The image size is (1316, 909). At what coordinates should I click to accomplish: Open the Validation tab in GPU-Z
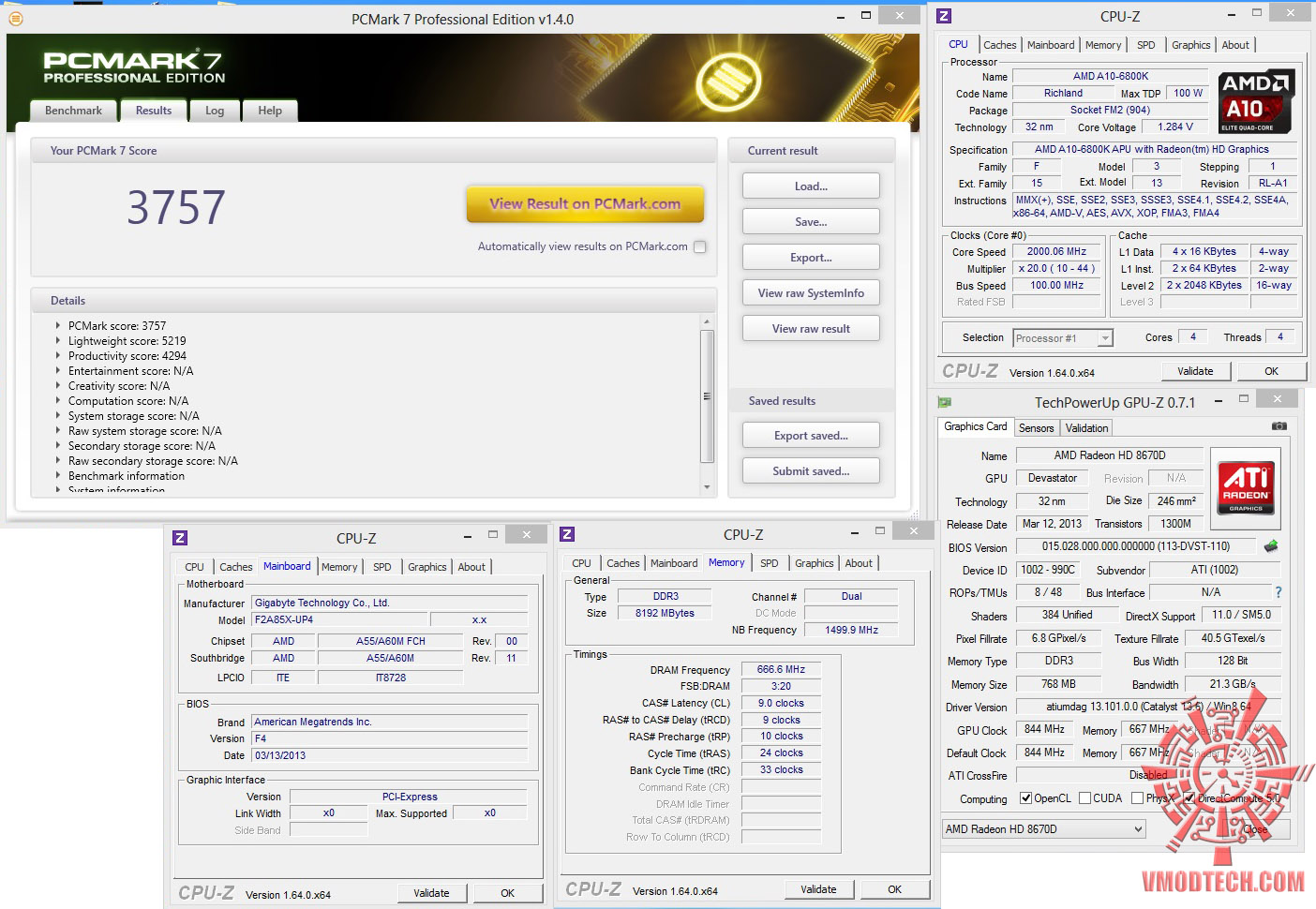[x=1086, y=428]
